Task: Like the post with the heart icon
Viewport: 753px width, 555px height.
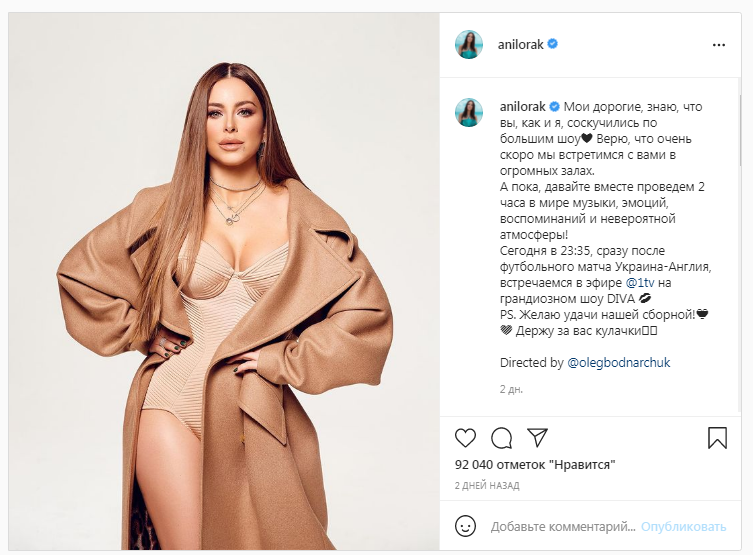Action: tap(465, 438)
